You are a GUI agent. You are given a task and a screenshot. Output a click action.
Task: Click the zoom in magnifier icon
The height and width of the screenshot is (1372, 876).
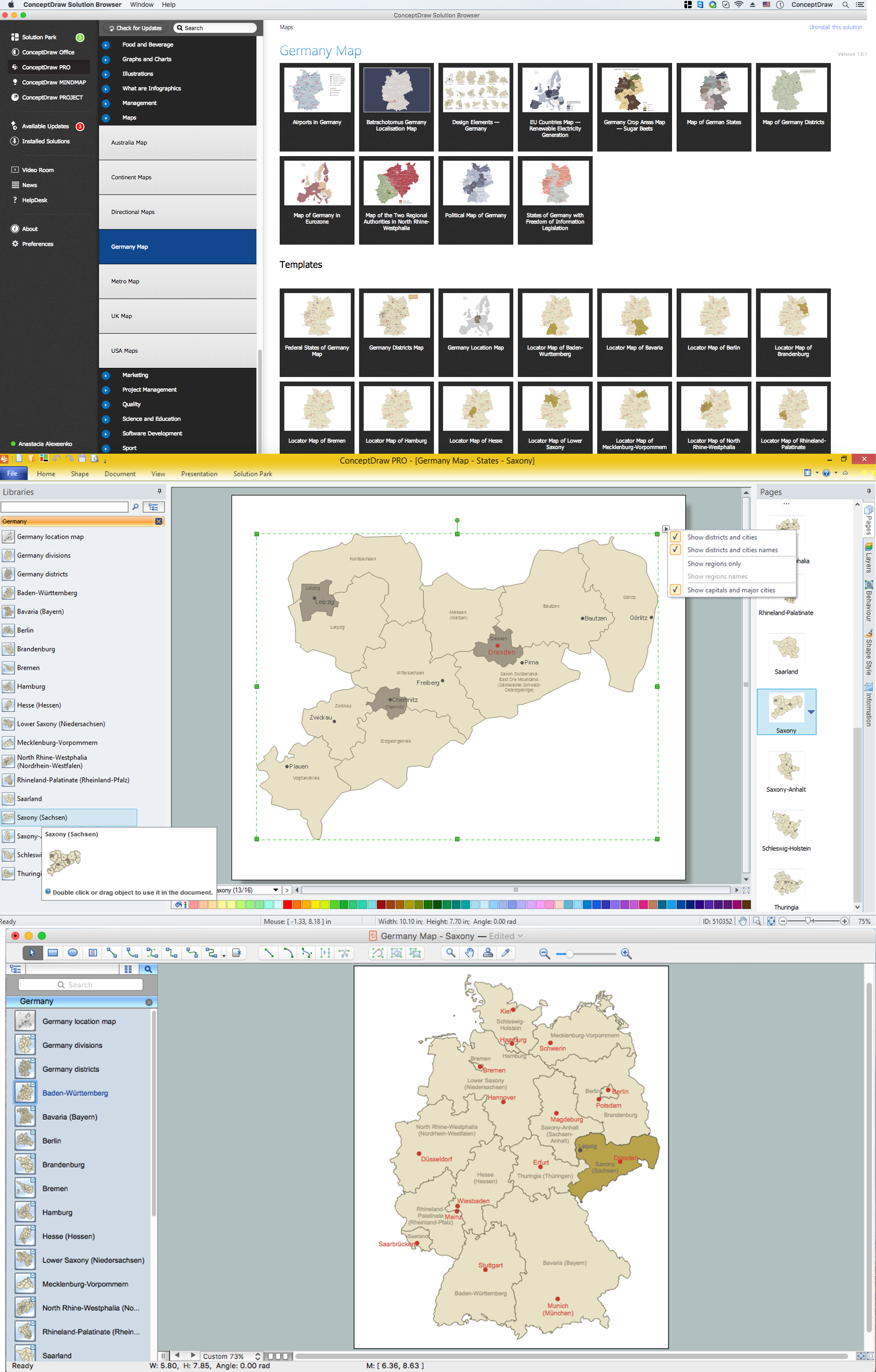pos(626,953)
